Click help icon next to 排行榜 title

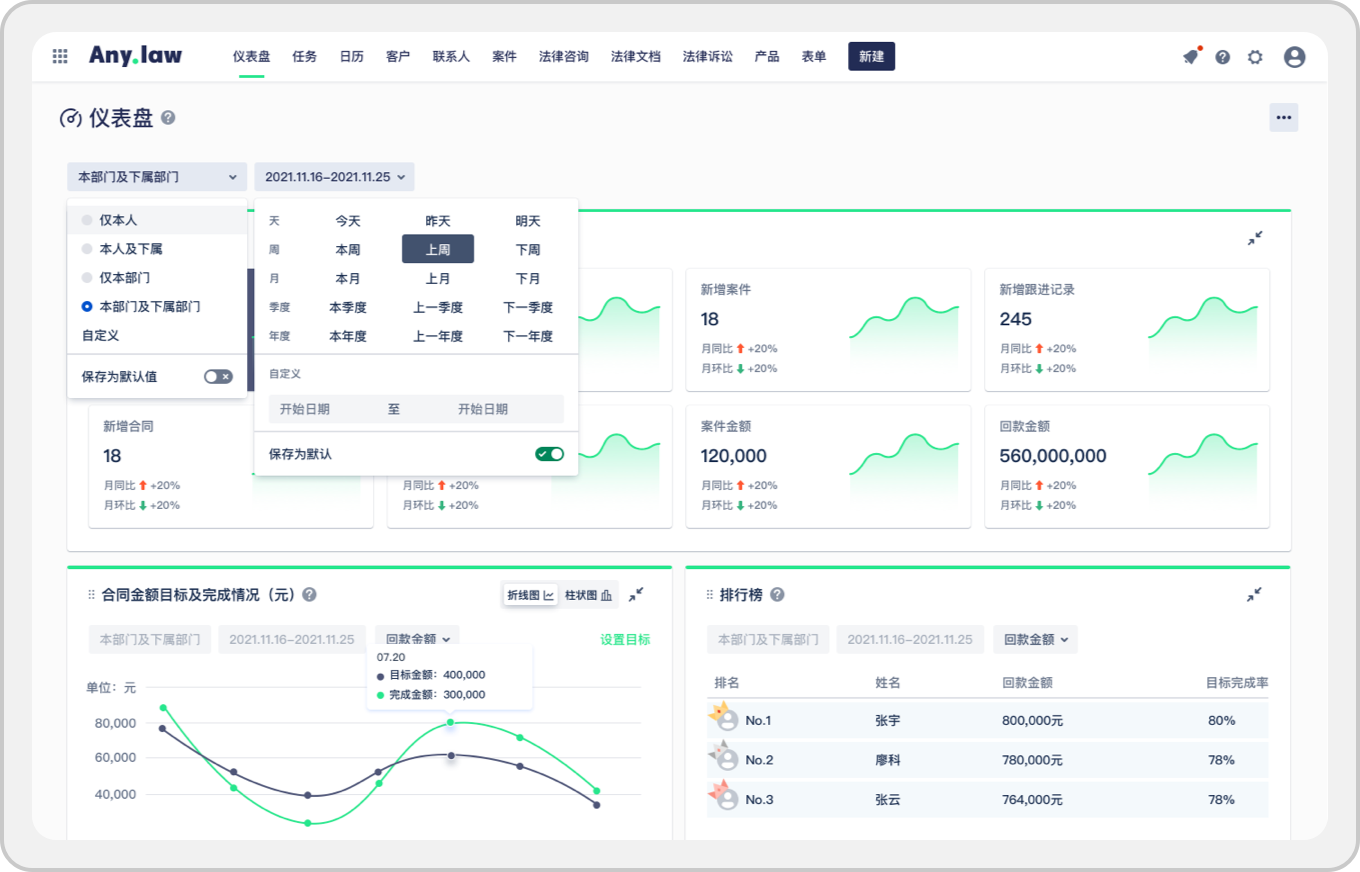coord(777,595)
